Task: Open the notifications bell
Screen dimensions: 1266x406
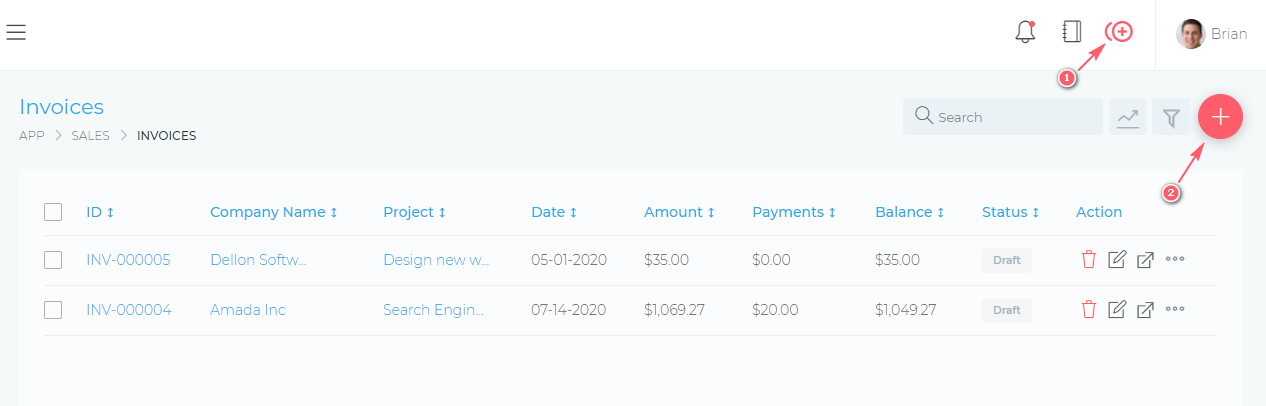Action: [x=1025, y=32]
